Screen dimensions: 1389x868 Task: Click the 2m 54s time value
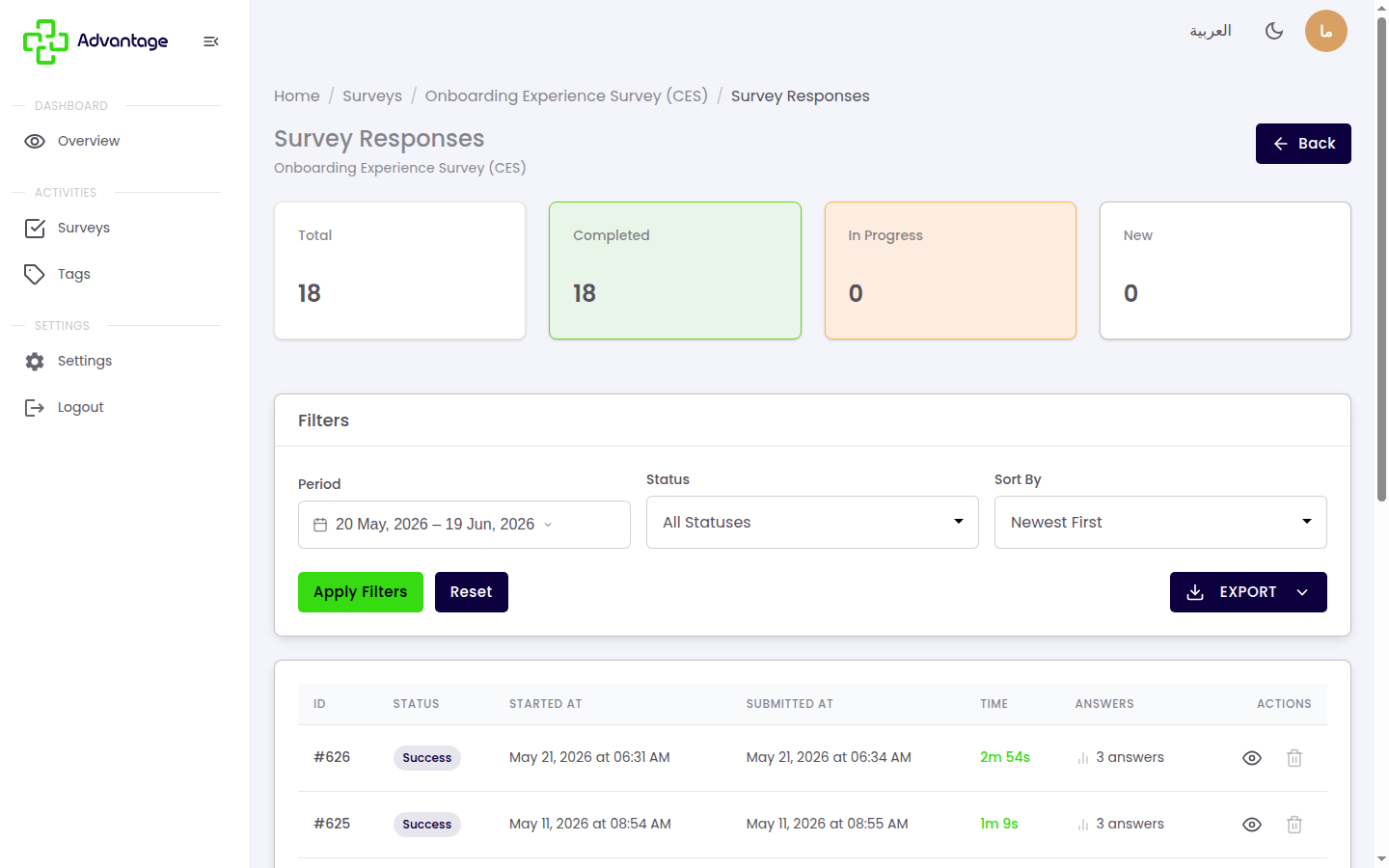[1005, 757]
